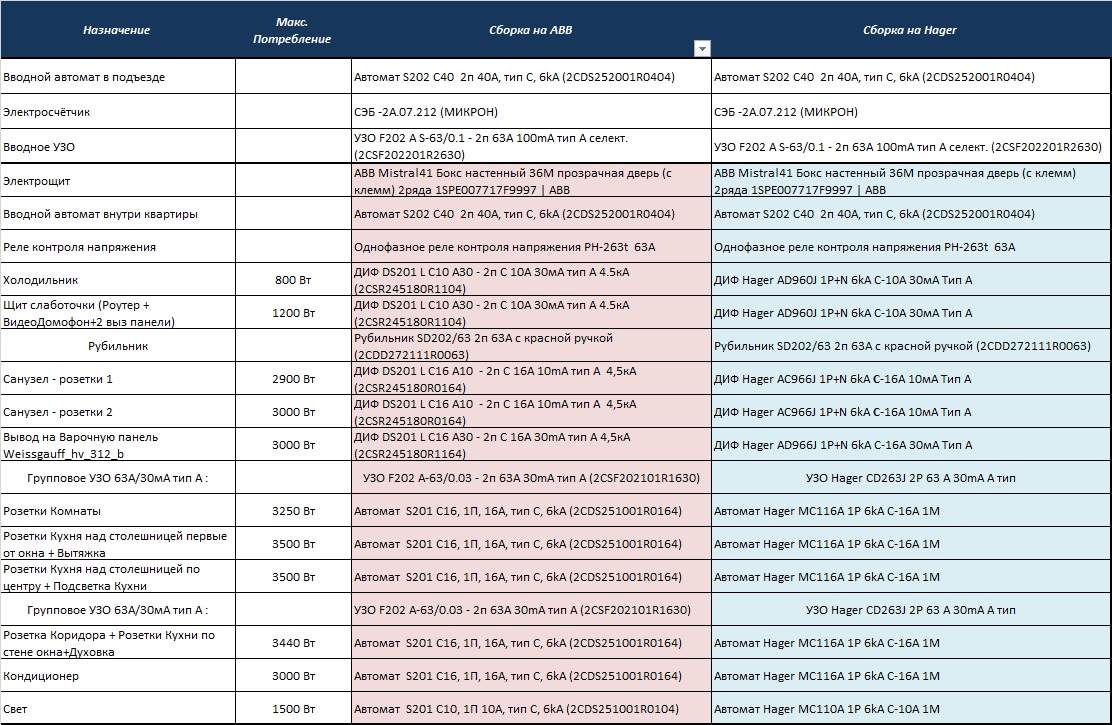Image resolution: width=1112 pixels, height=725 pixels.
Task: Select Hager cell MC116A in Розетки Комнаты row
Action: click(x=911, y=511)
